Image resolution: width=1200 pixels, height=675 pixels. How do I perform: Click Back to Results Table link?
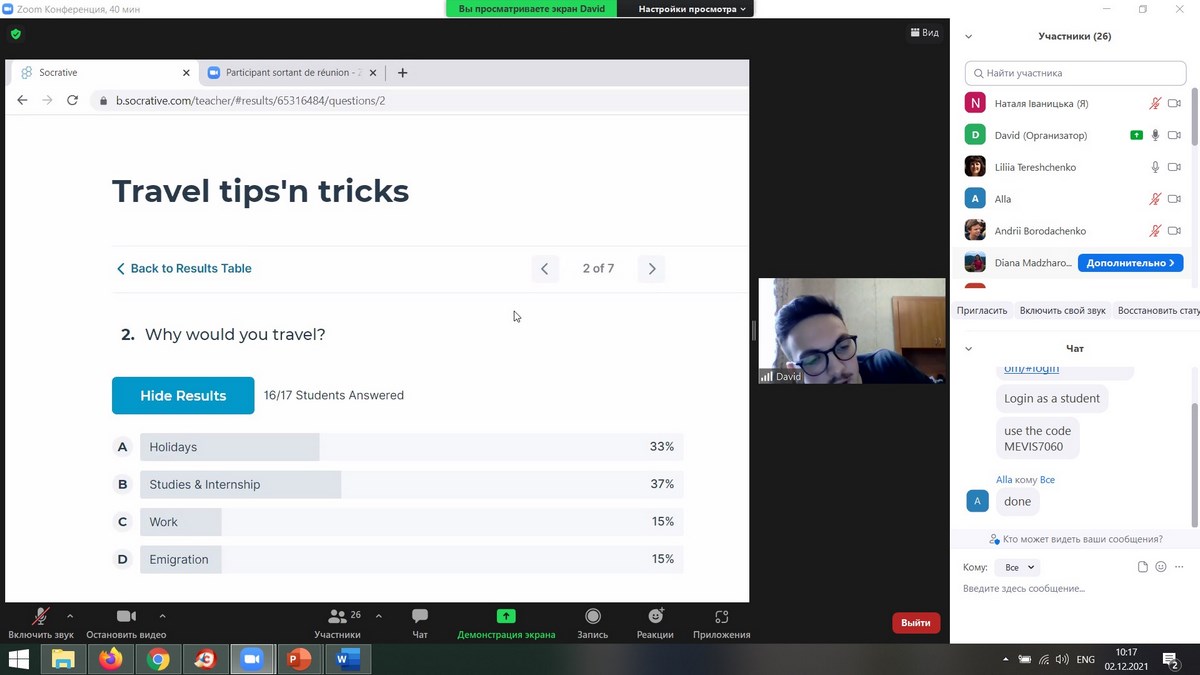point(184,269)
